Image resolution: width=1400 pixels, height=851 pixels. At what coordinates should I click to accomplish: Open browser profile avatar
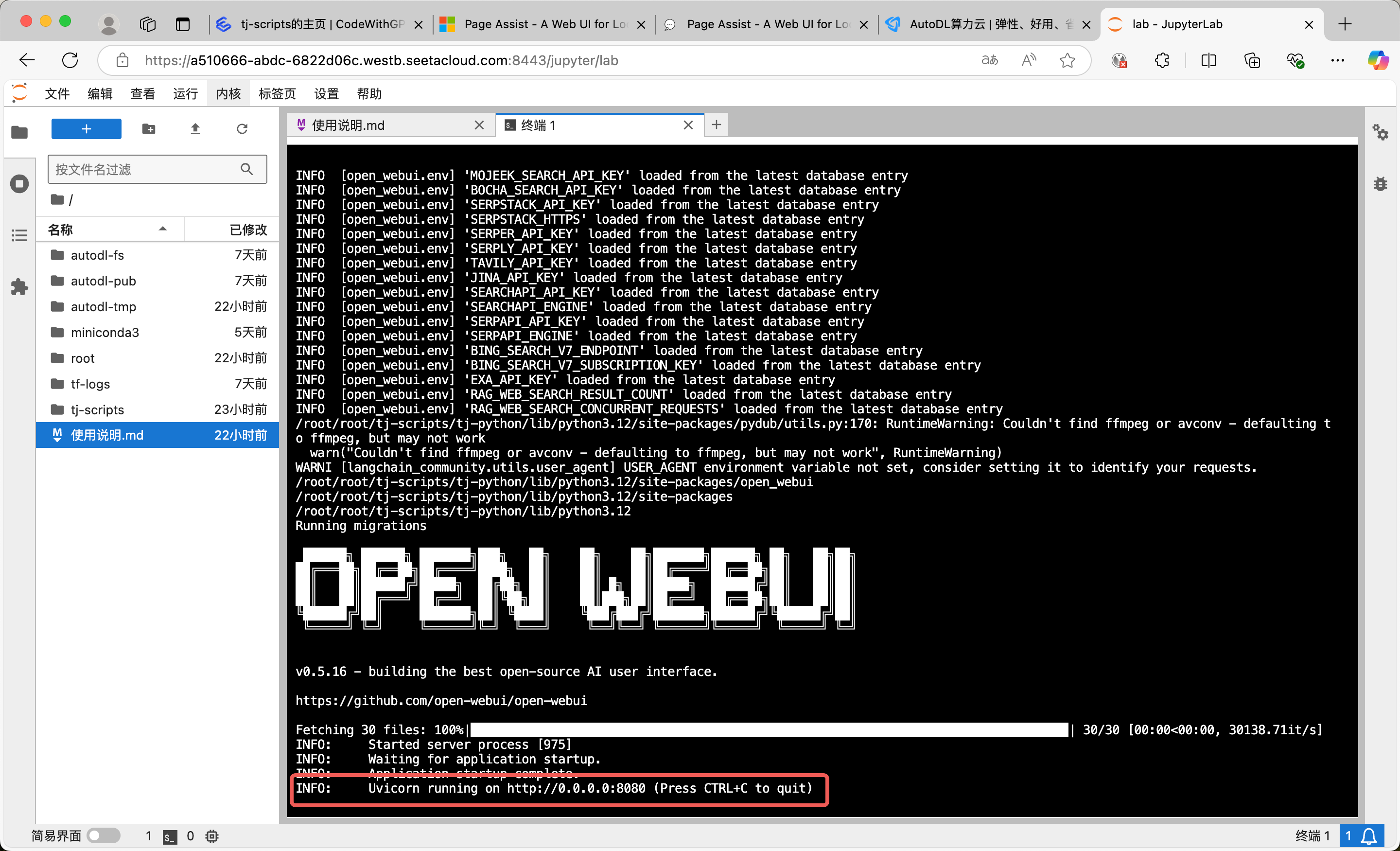click(108, 24)
